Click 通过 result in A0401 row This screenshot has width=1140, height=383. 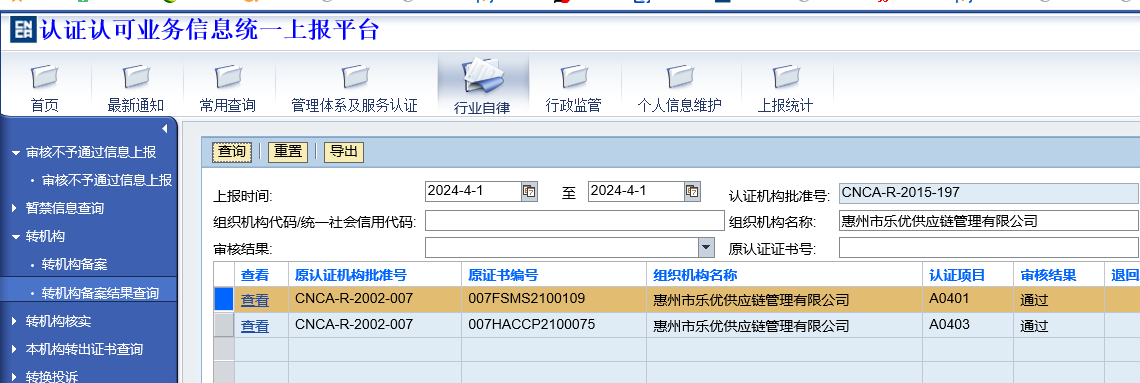click(1034, 300)
